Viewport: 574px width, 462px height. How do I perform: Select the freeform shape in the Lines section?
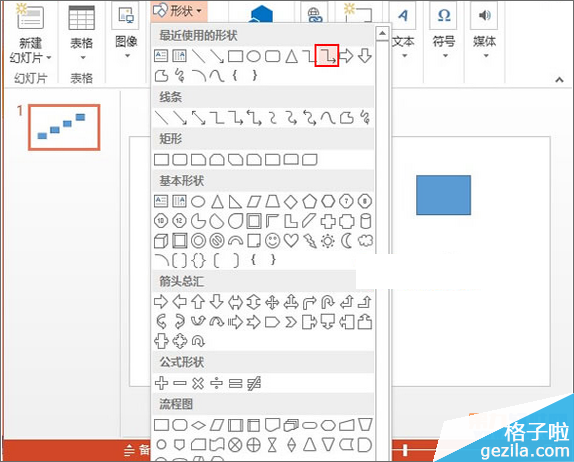point(346,118)
